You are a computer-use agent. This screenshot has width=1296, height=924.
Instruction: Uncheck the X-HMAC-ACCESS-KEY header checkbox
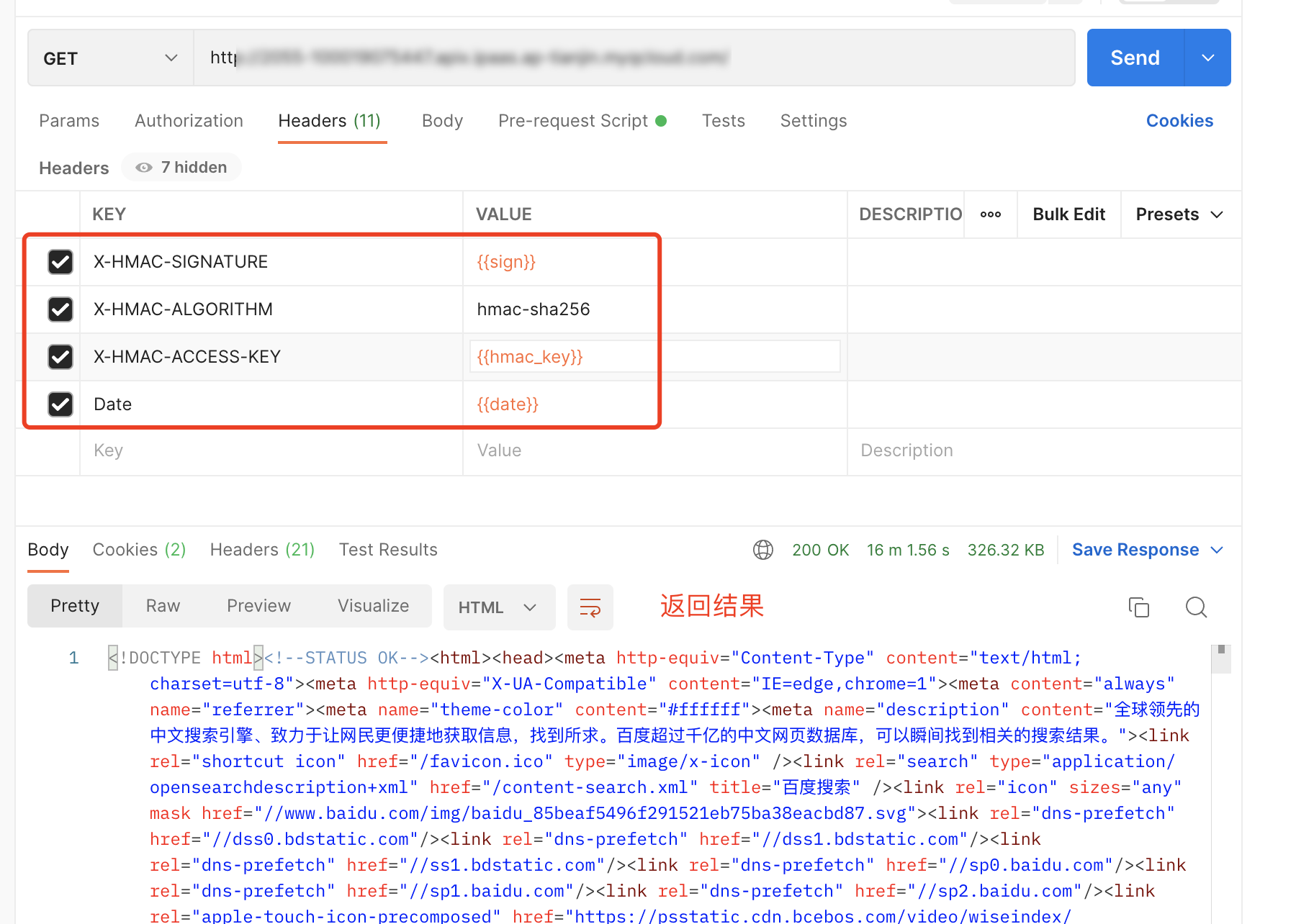point(60,357)
